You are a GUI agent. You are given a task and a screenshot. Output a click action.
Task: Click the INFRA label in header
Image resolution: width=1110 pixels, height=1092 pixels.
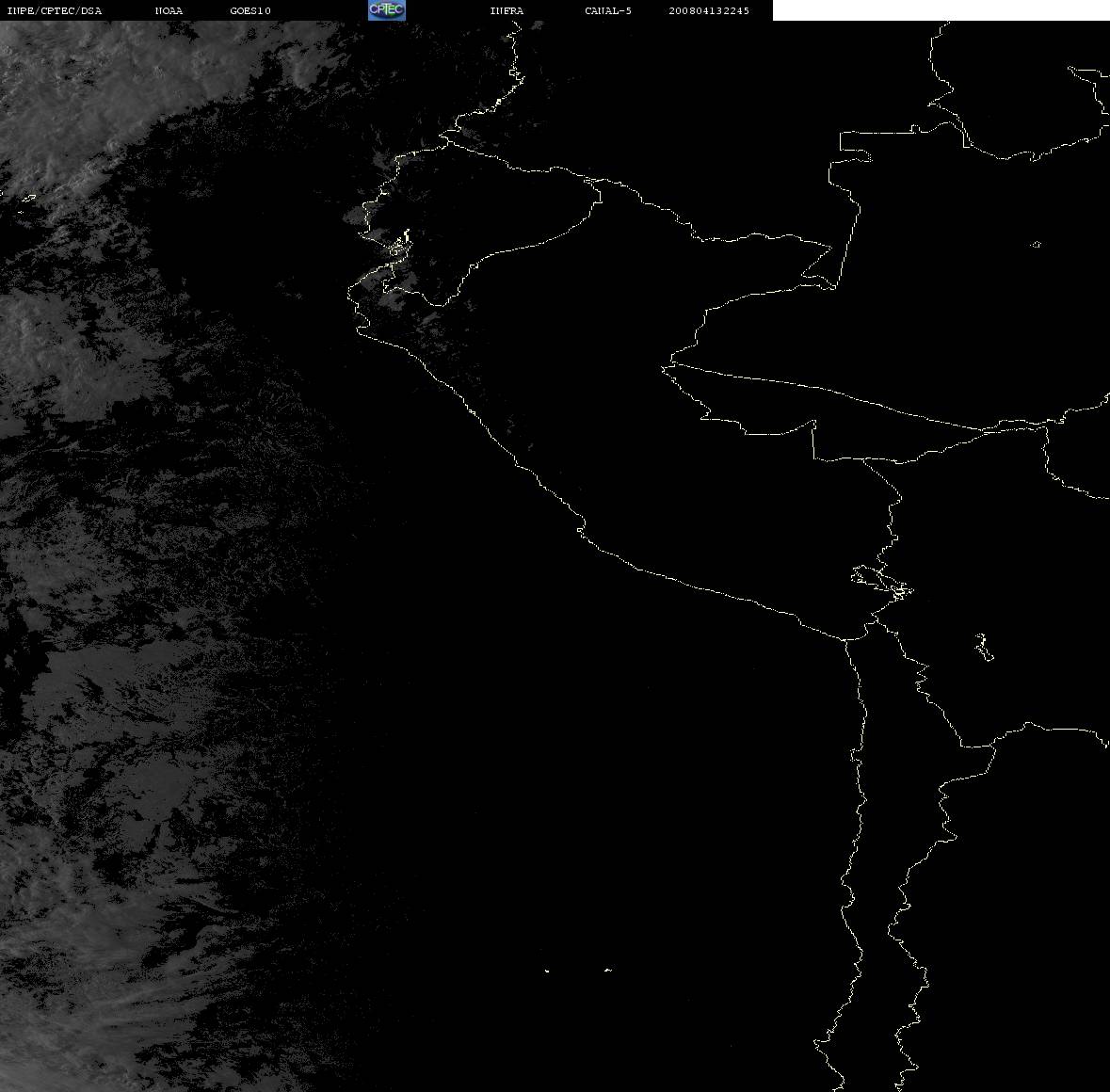(507, 10)
